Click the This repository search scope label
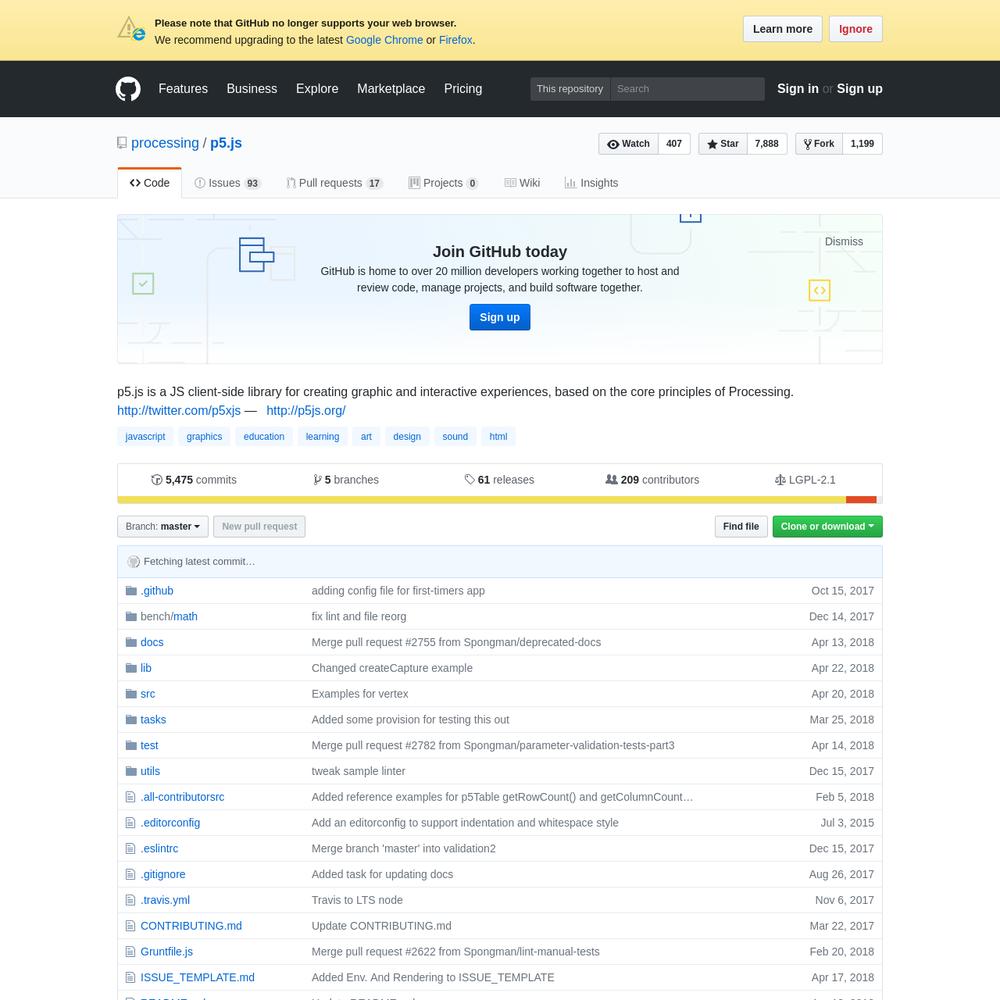 [x=570, y=89]
